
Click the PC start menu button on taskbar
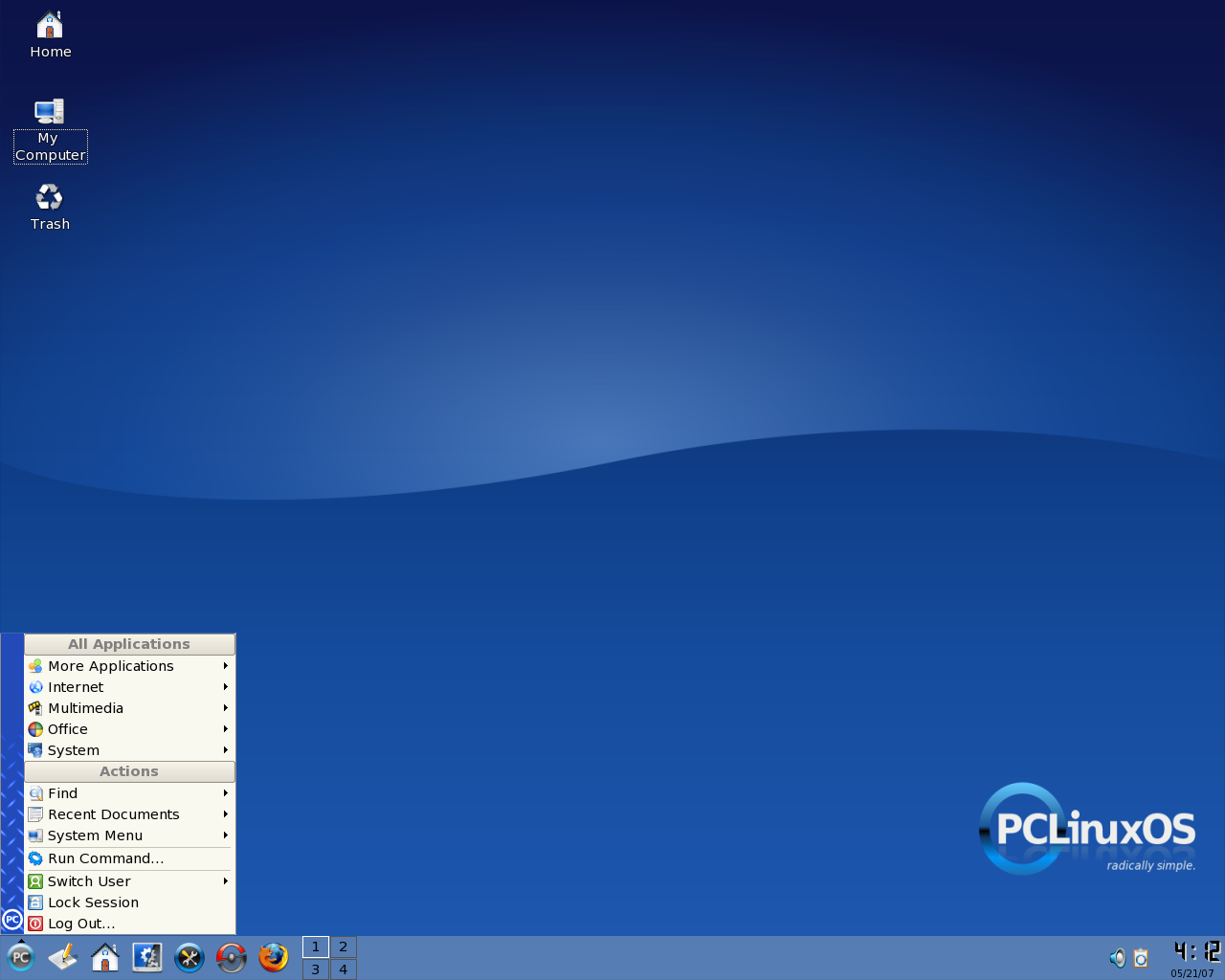point(20,957)
